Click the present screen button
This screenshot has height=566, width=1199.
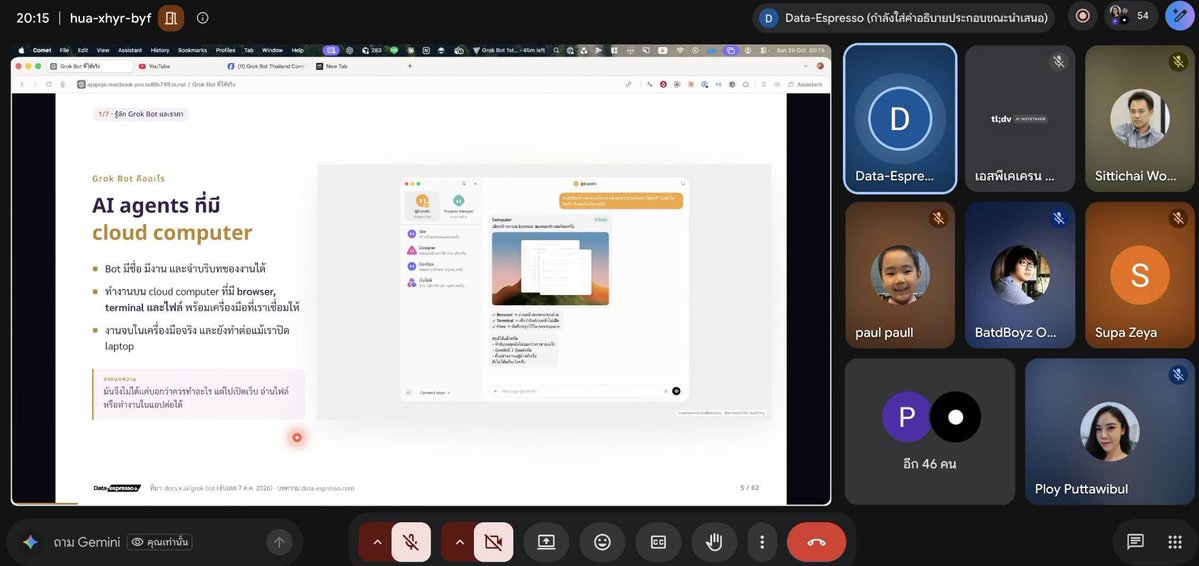click(x=546, y=542)
